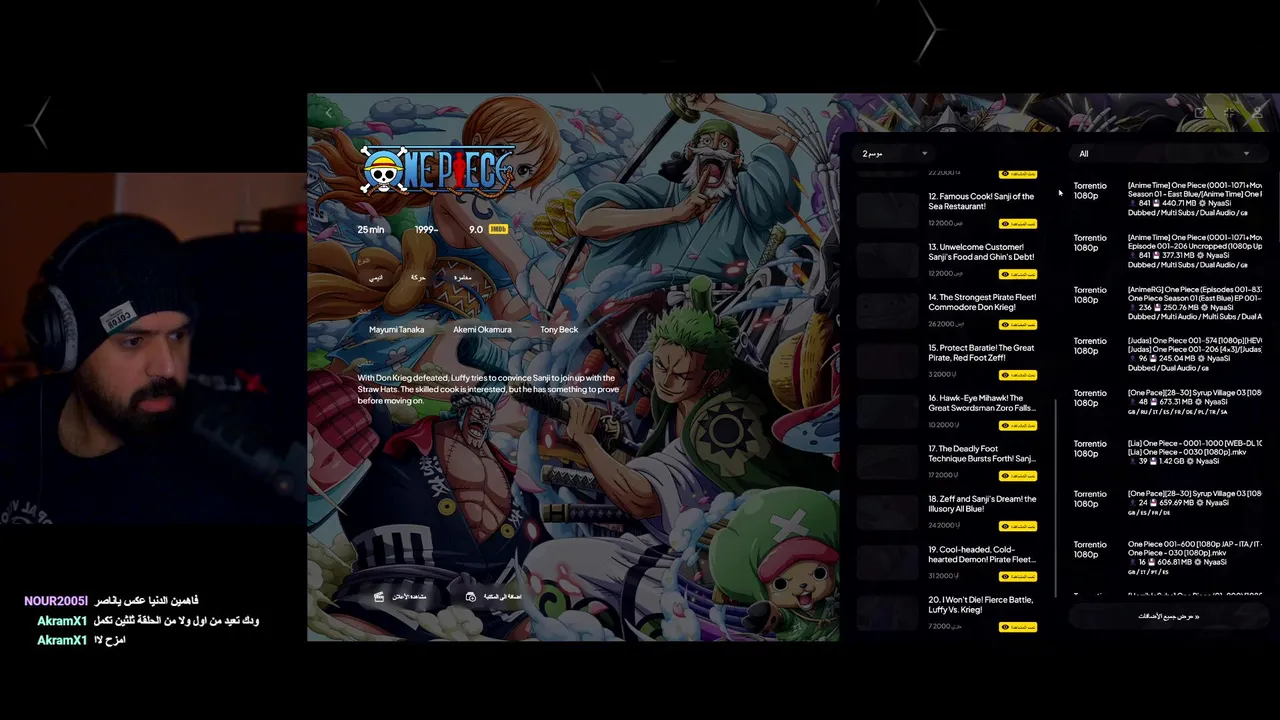Open episode 19 Cool-headed, Cold-hearted Demon! title
The image size is (1280, 720).
coord(981,555)
